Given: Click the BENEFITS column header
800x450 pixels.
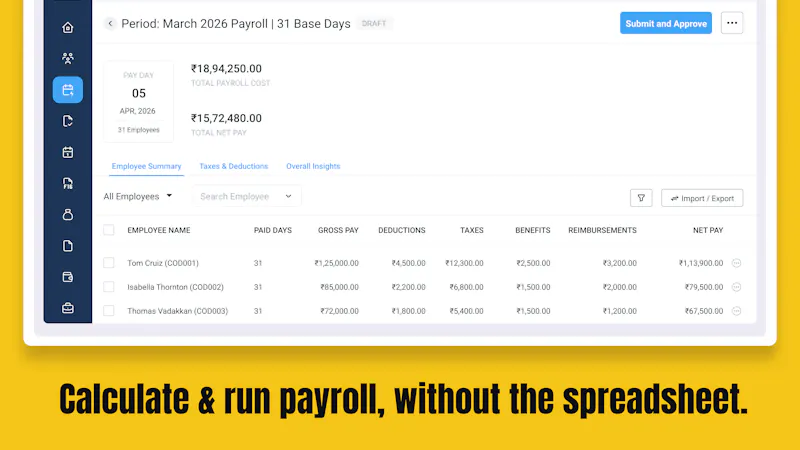Looking at the screenshot, I should [x=533, y=231].
